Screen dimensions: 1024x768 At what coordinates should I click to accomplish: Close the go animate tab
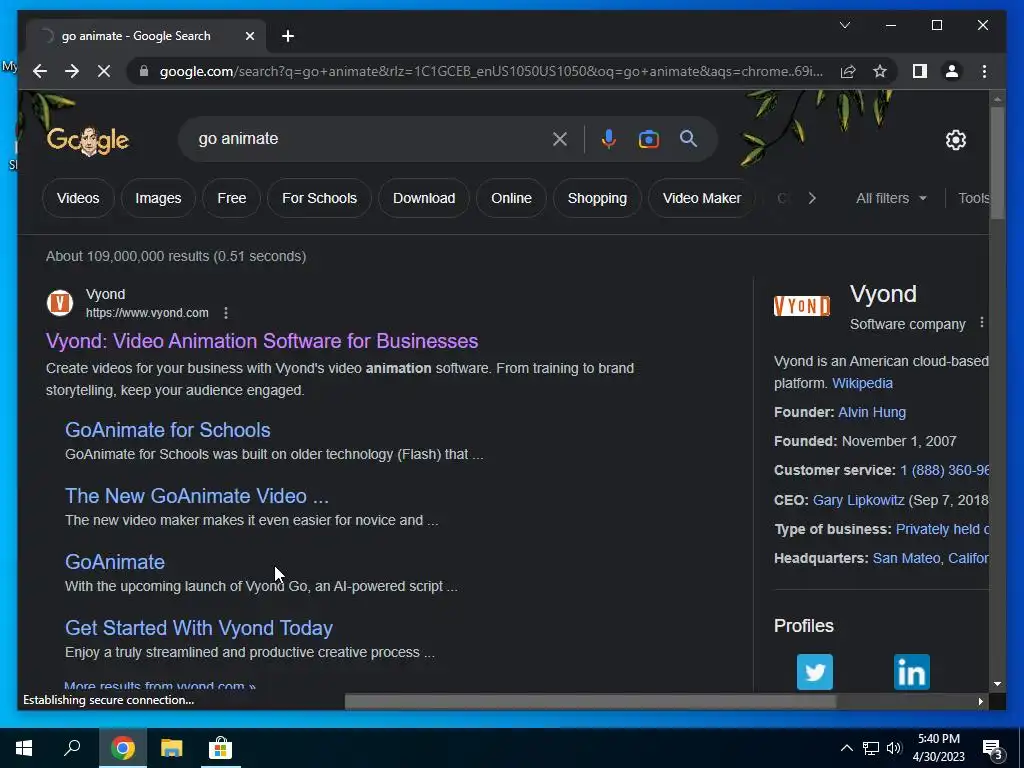pos(249,36)
